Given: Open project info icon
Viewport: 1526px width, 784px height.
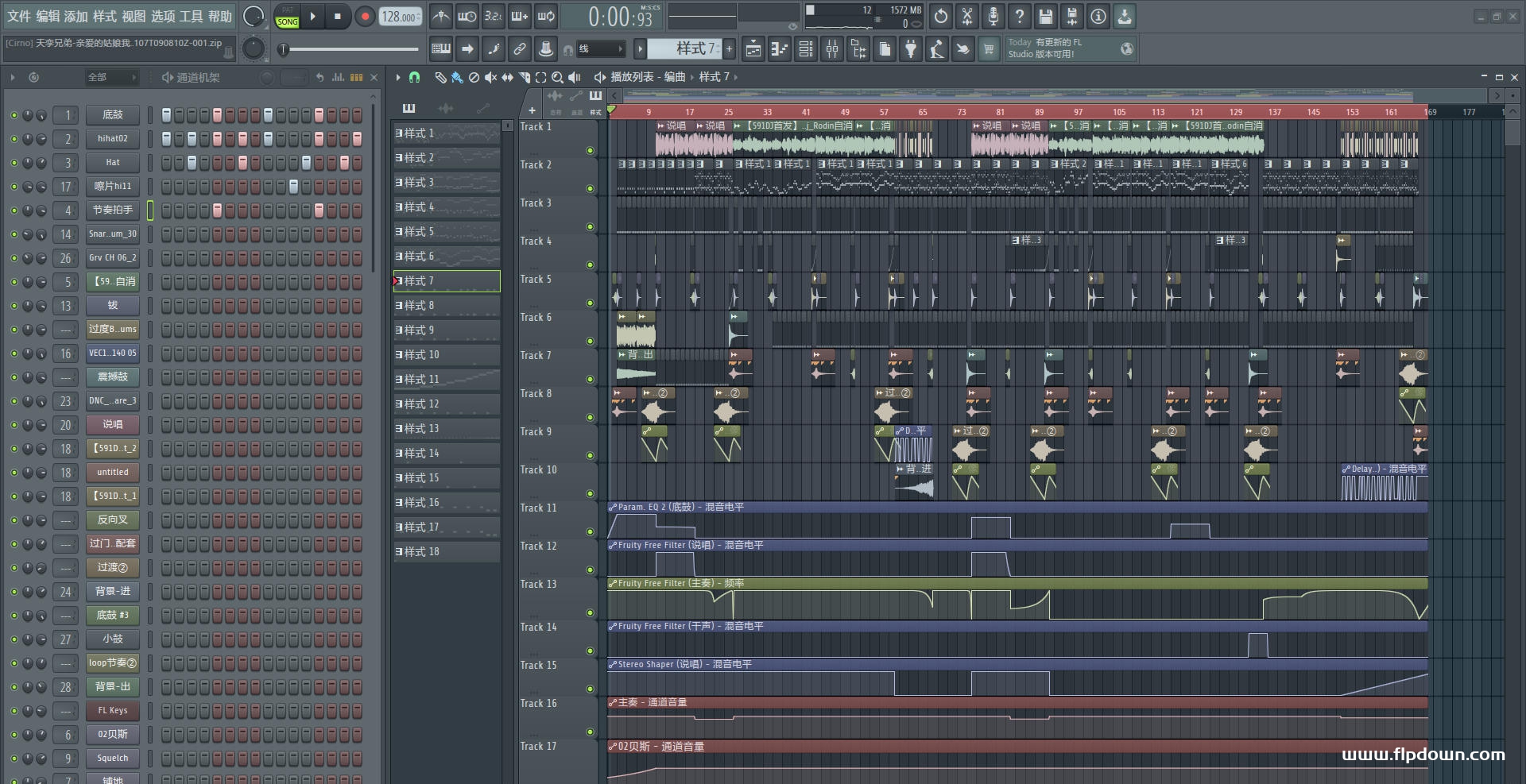Looking at the screenshot, I should coord(1098,16).
